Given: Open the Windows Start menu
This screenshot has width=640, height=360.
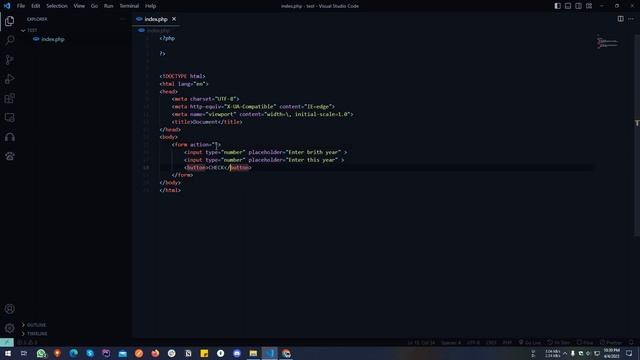Looking at the screenshot, I should point(8,353).
